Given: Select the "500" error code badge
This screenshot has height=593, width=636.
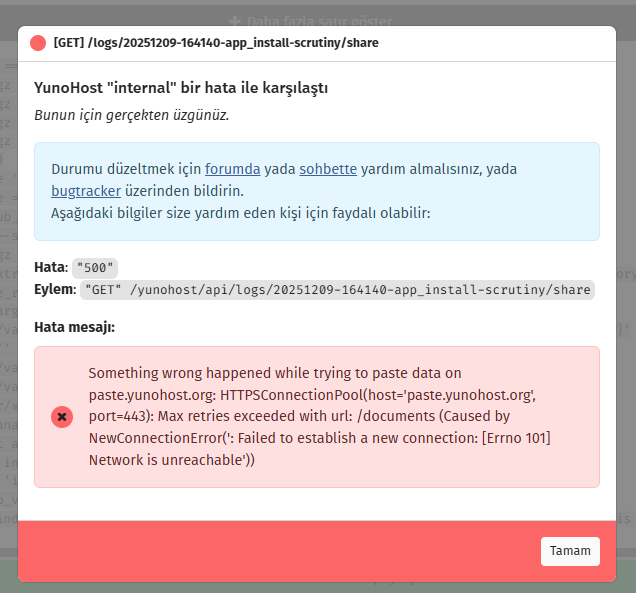Looking at the screenshot, I should 95,268.
